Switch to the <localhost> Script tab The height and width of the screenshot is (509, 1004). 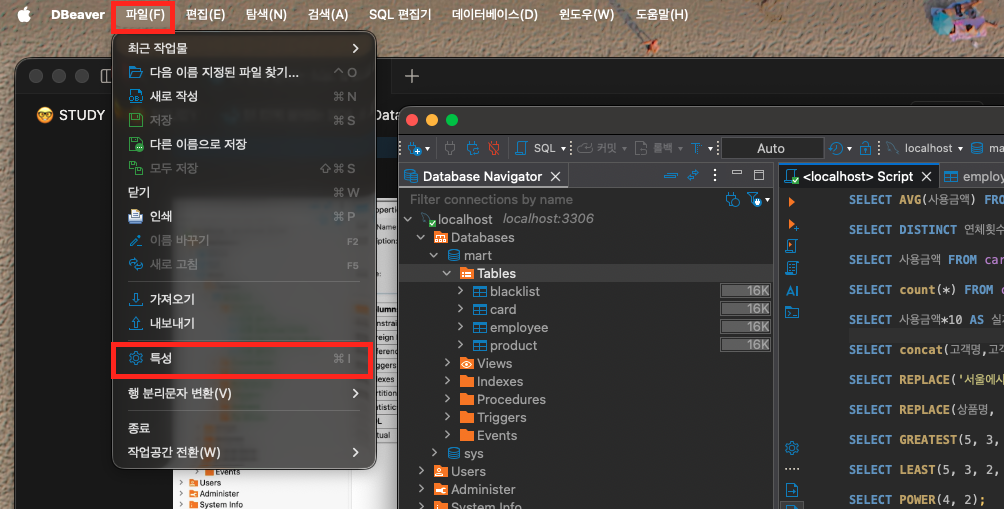[x=857, y=176]
